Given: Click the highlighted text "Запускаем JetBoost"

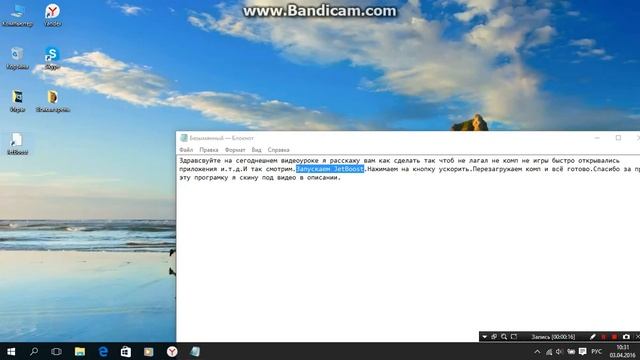Looking at the screenshot, I should point(330,169).
